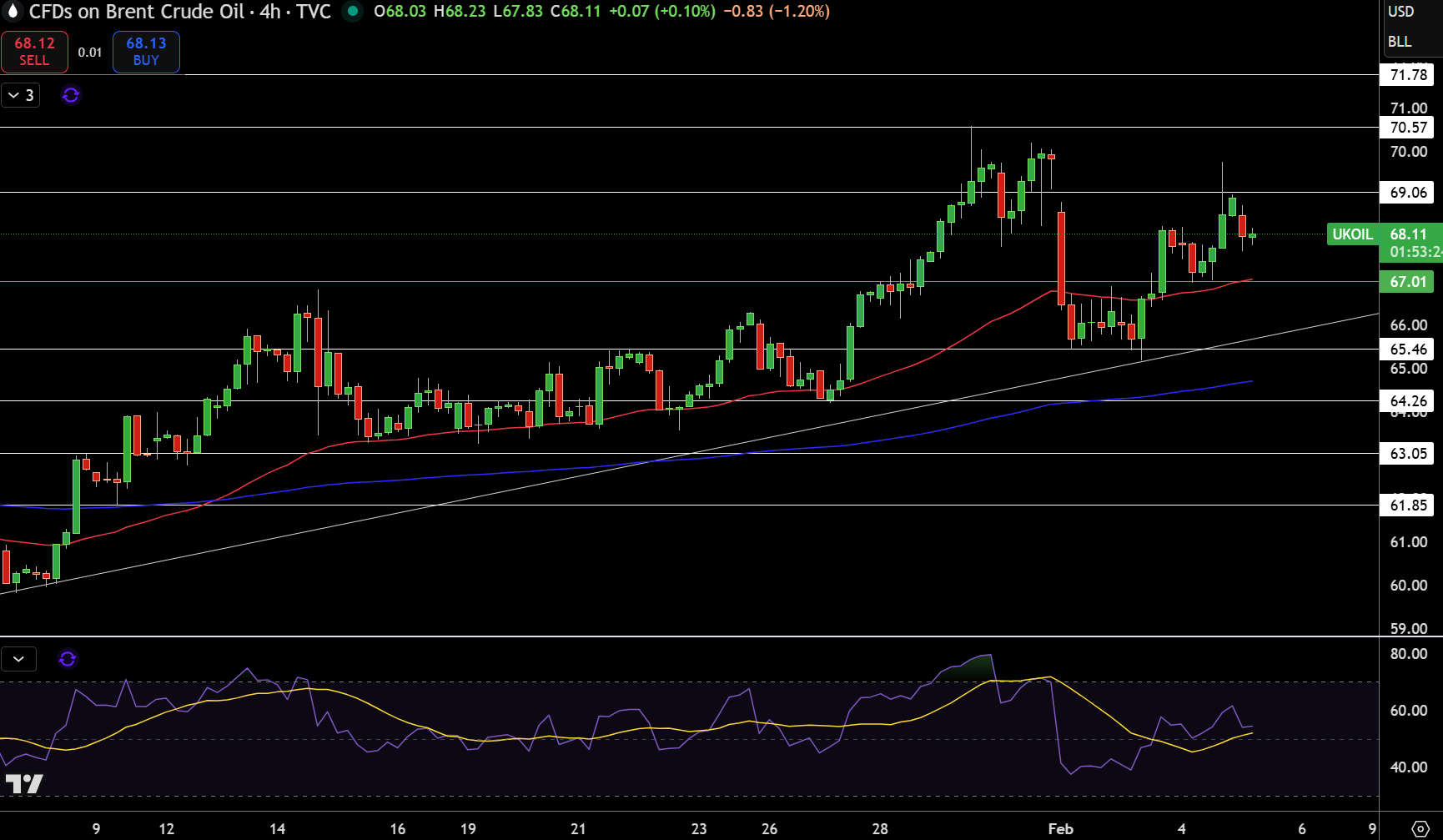Select the 64.26 price level label
This screenshot has height=840, width=1443.
coord(1408,401)
